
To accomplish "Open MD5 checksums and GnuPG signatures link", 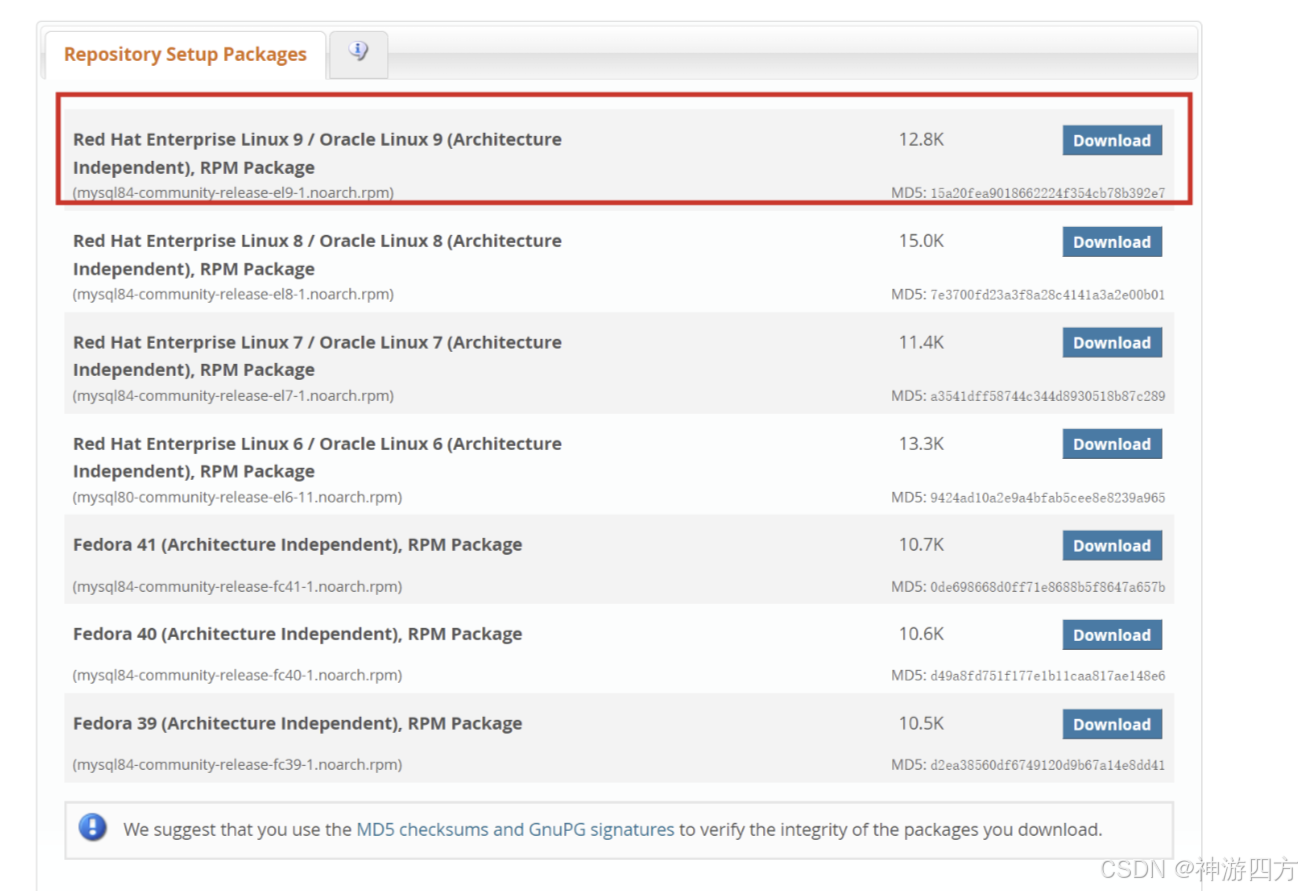I will click(515, 829).
